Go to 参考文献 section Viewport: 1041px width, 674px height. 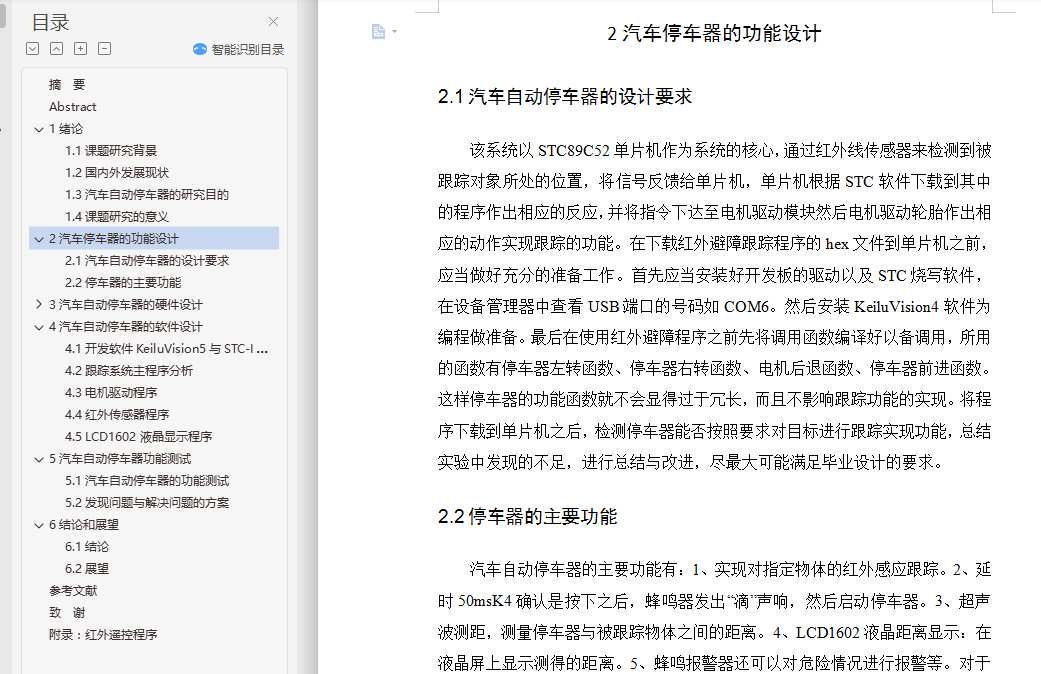click(73, 590)
